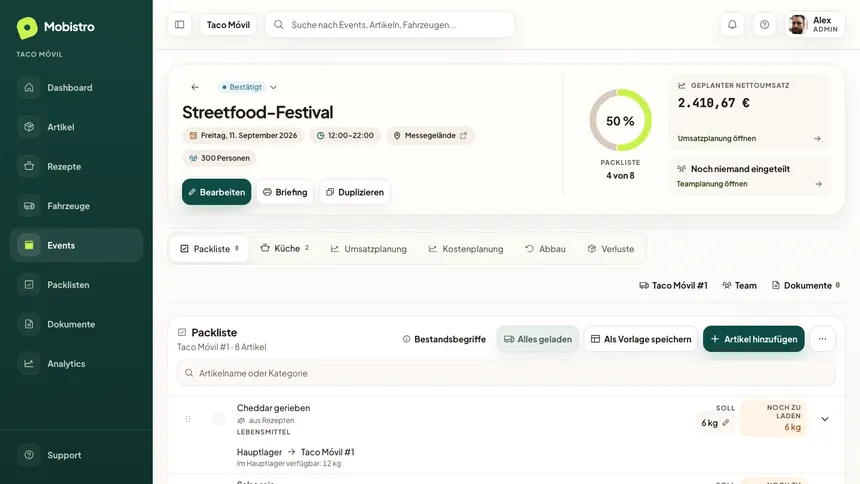
Task: Open Dashboard from the sidebar
Action: (76, 88)
